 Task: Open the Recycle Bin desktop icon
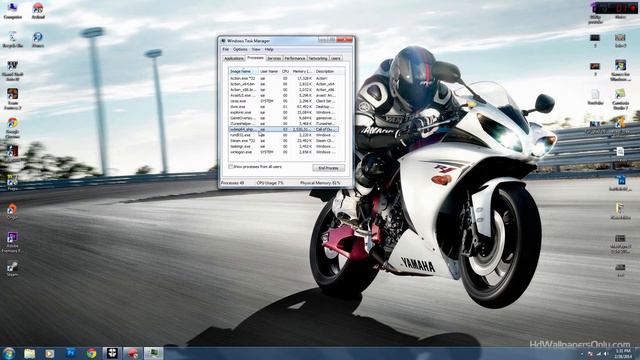pos(12,40)
